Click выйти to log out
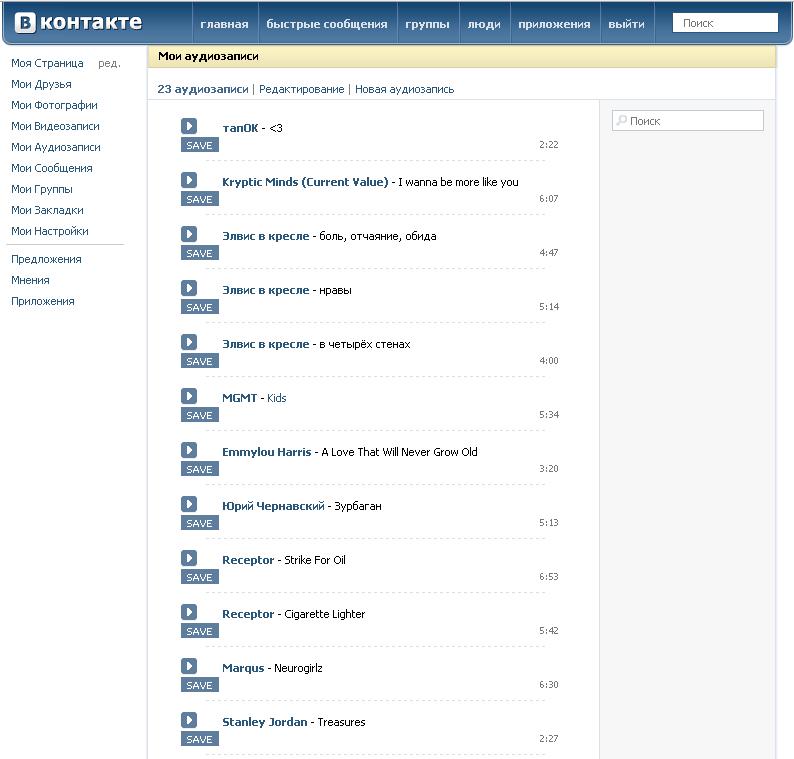 (x=626, y=24)
